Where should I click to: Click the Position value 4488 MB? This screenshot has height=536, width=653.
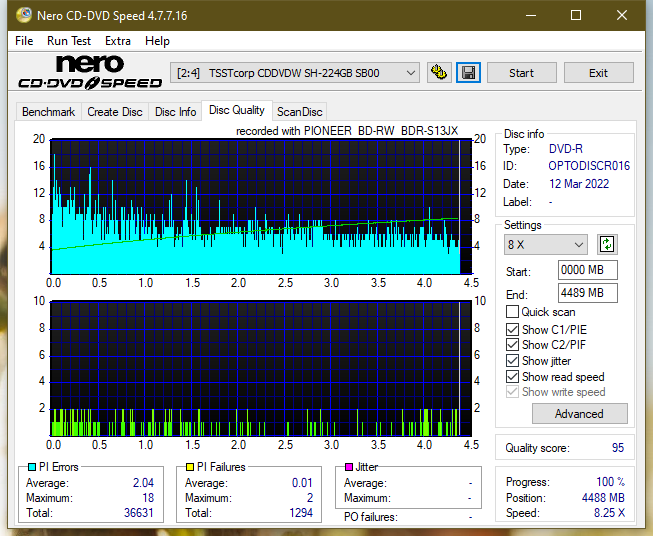tap(603, 498)
